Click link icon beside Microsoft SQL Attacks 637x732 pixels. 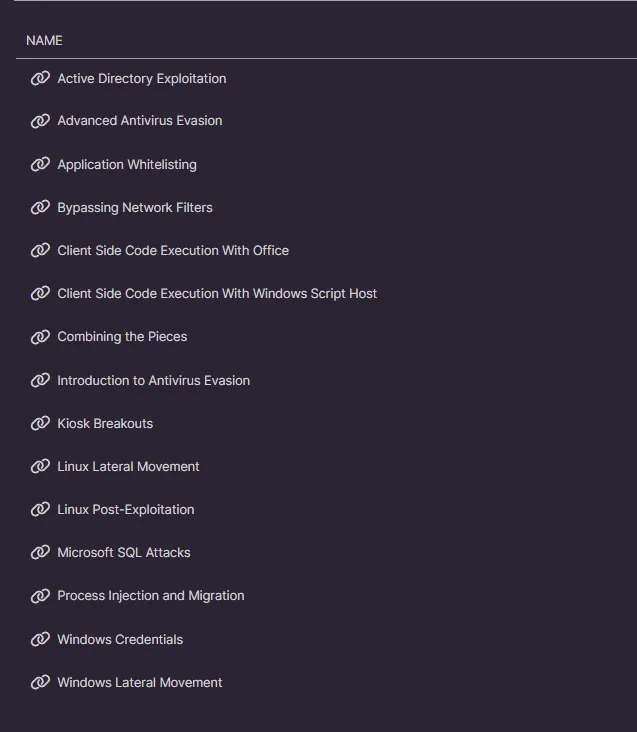click(40, 552)
